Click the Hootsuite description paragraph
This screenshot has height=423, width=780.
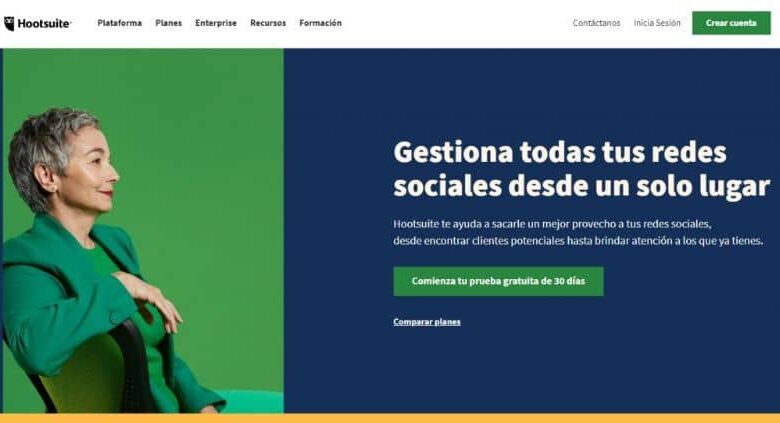578,232
